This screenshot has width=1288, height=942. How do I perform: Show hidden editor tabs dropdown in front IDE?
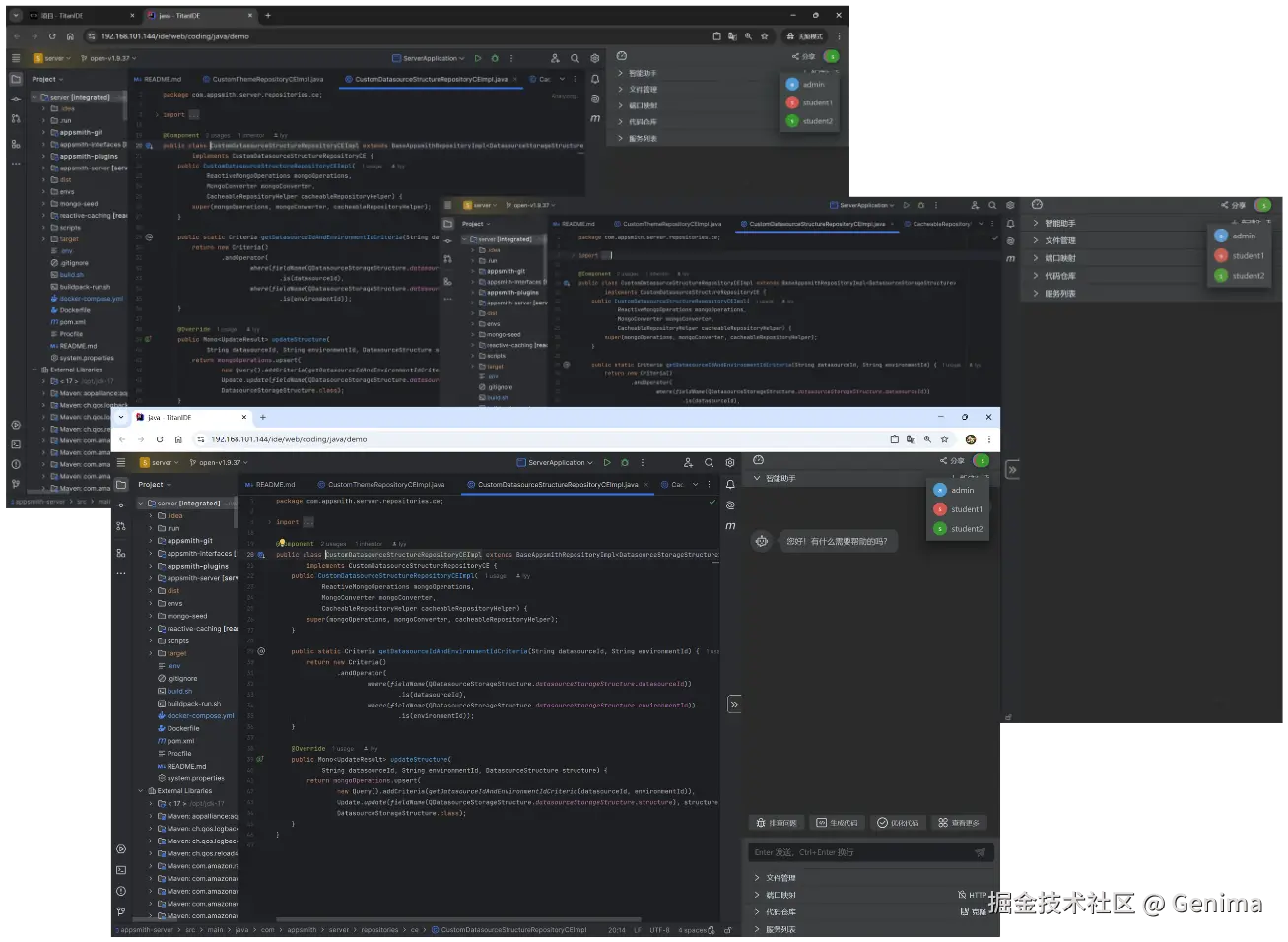click(696, 484)
